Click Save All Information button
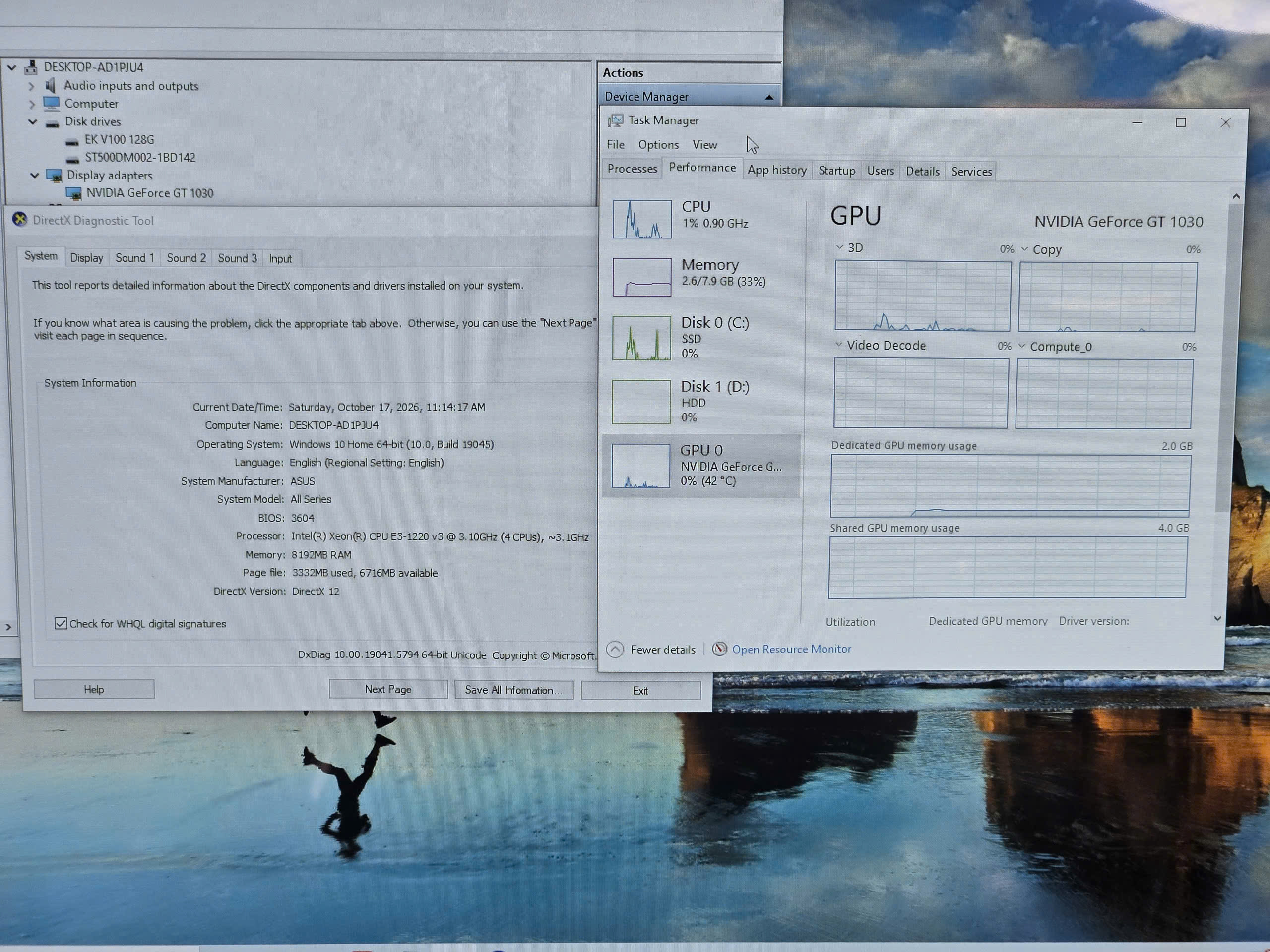Viewport: 1270px width, 952px height. tap(513, 690)
